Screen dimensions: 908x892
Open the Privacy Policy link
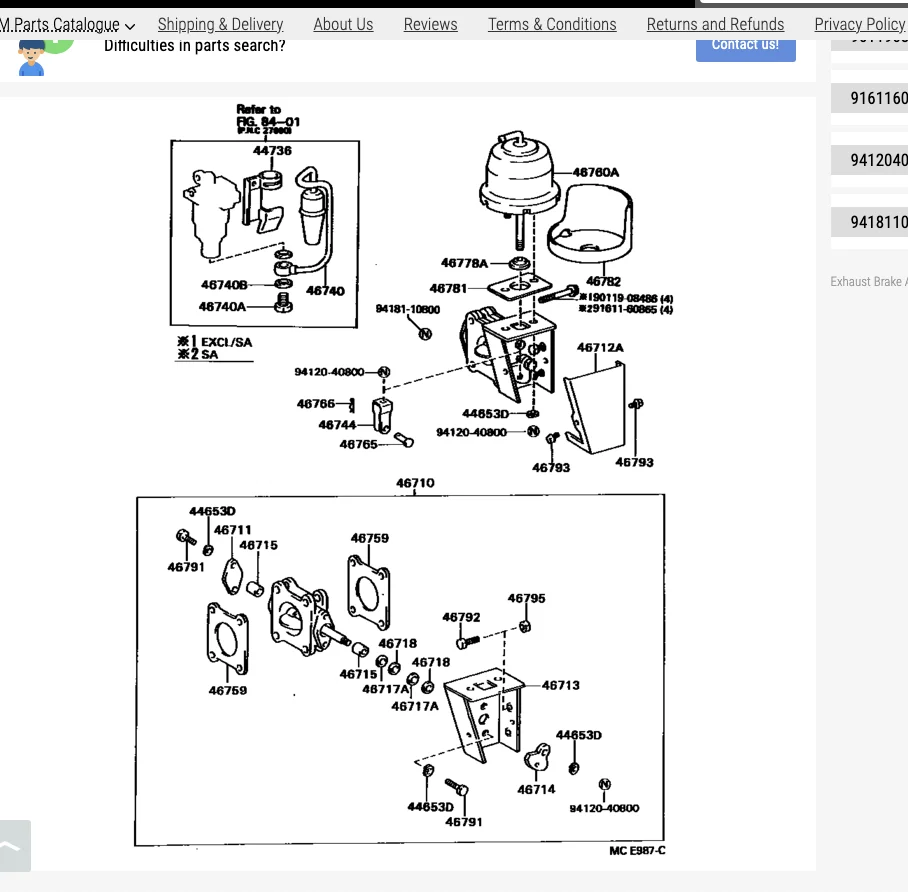860,25
